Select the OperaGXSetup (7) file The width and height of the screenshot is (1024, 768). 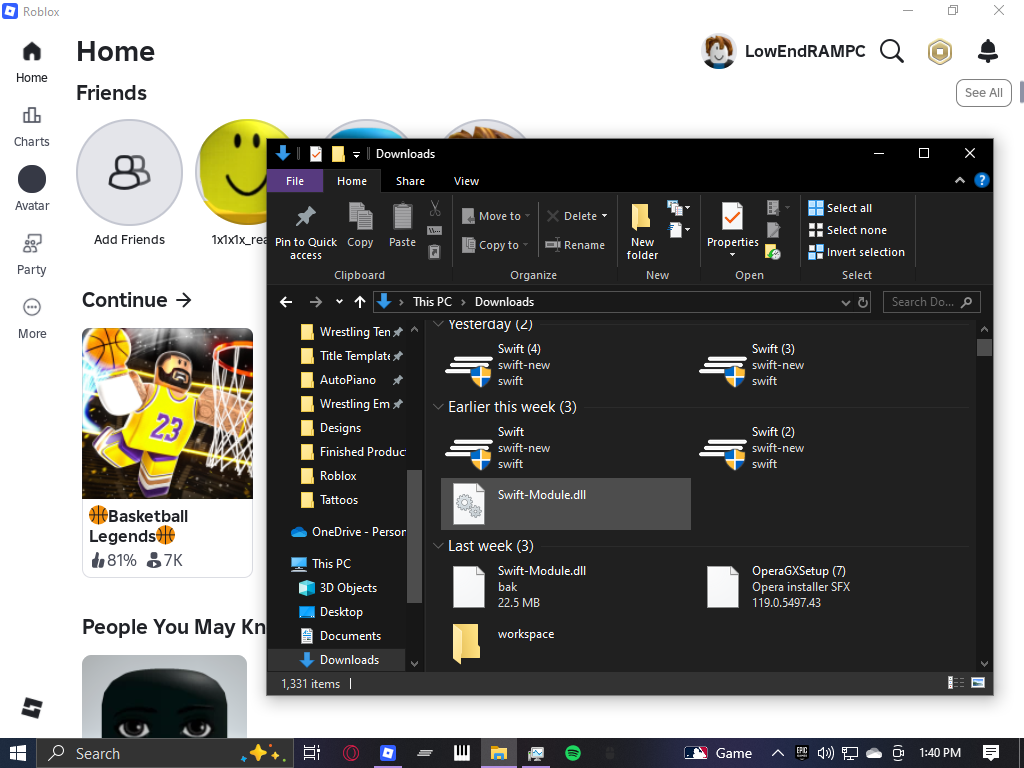click(x=820, y=586)
